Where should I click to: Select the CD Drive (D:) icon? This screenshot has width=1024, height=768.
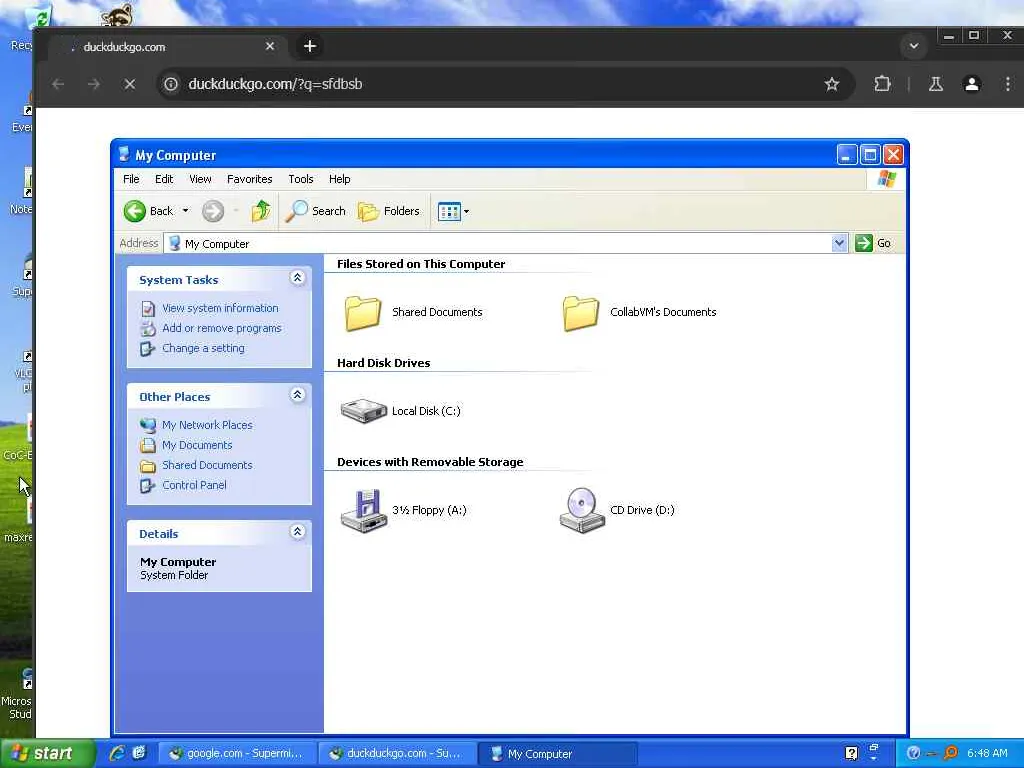(582, 511)
